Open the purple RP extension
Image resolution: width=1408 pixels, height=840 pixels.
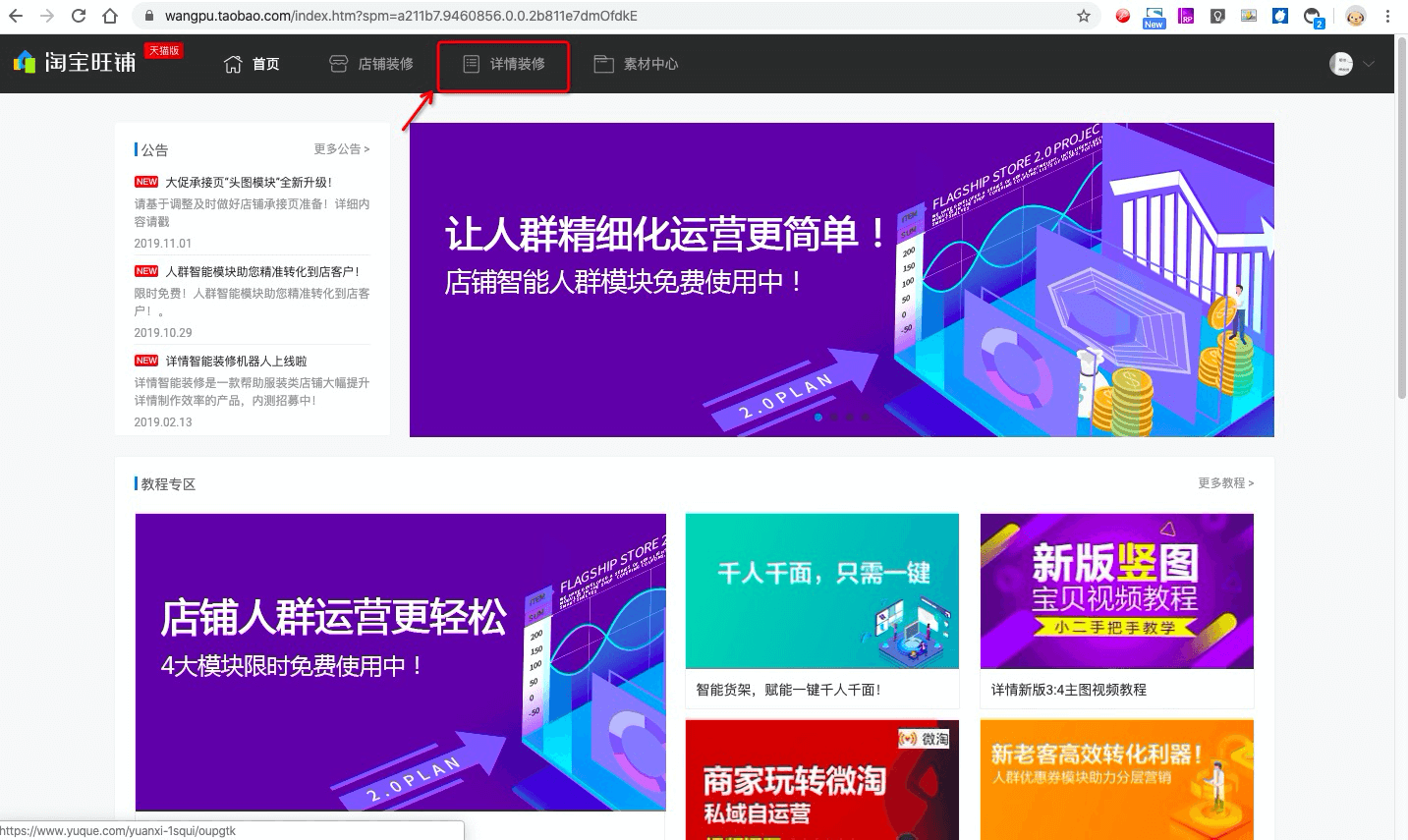coord(1186,16)
